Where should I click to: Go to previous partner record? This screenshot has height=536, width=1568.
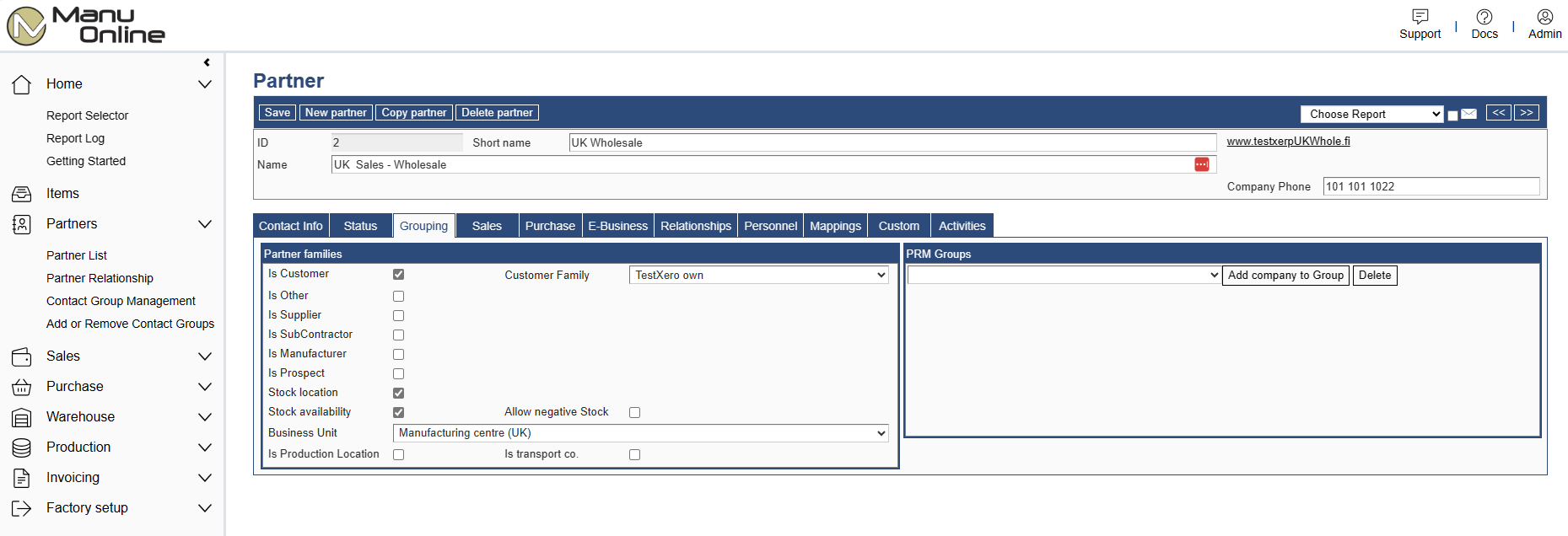[1498, 113]
